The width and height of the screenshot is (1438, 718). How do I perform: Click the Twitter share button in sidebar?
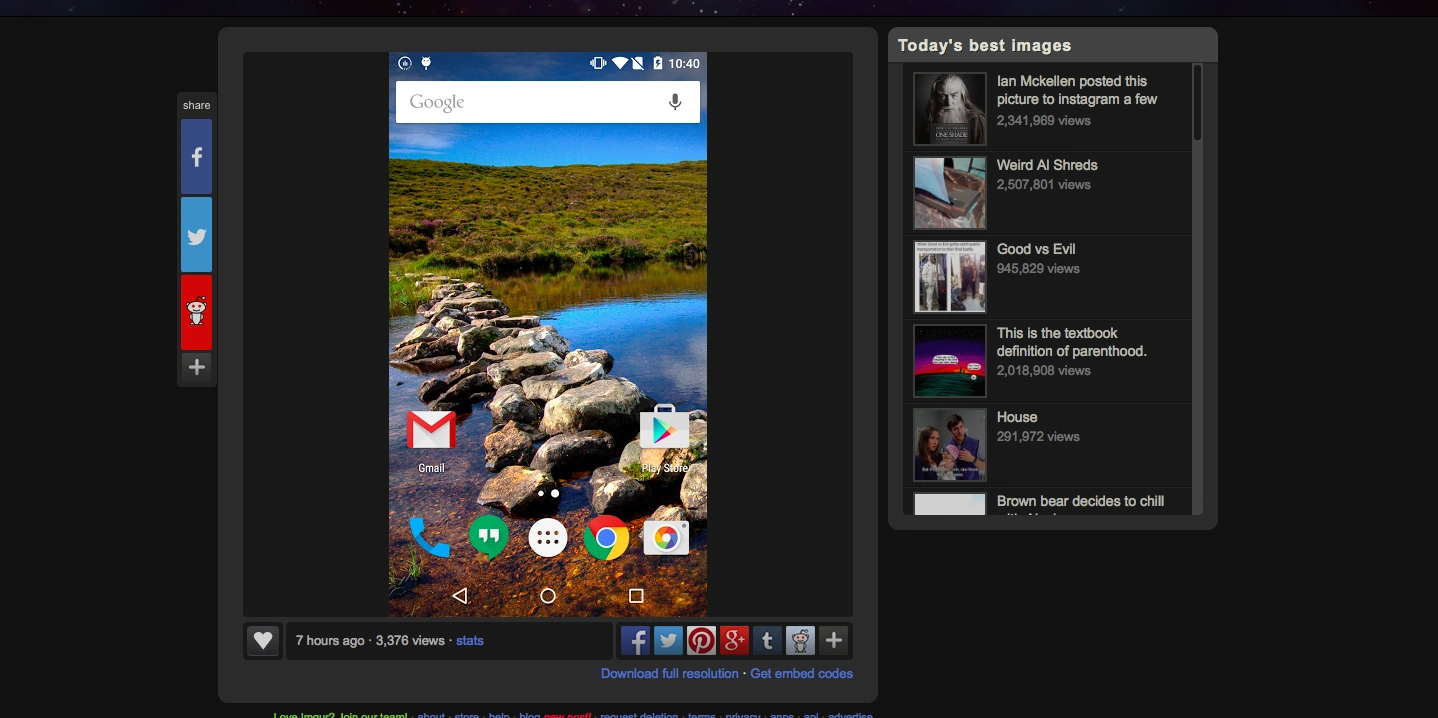[x=196, y=235]
